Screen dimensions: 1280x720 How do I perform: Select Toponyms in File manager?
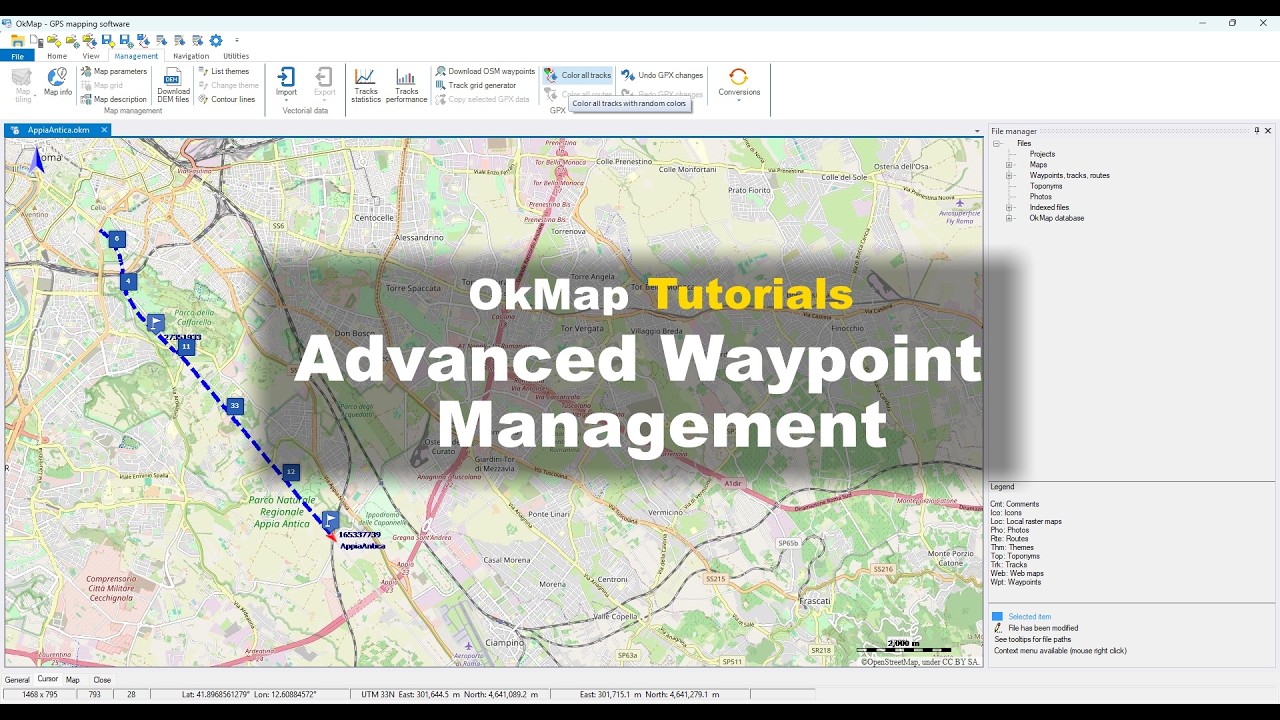[x=1046, y=186]
